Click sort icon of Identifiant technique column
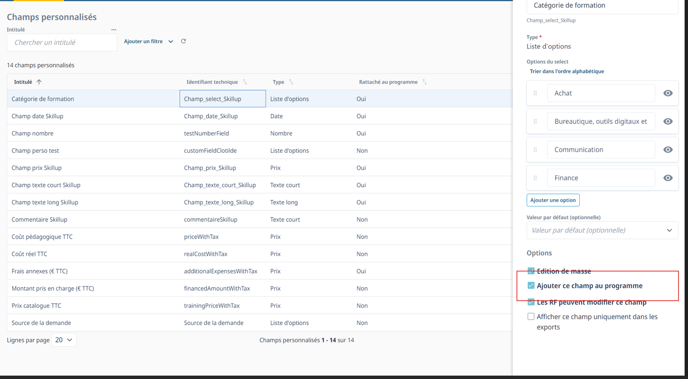The width and height of the screenshot is (688, 379). [245, 82]
